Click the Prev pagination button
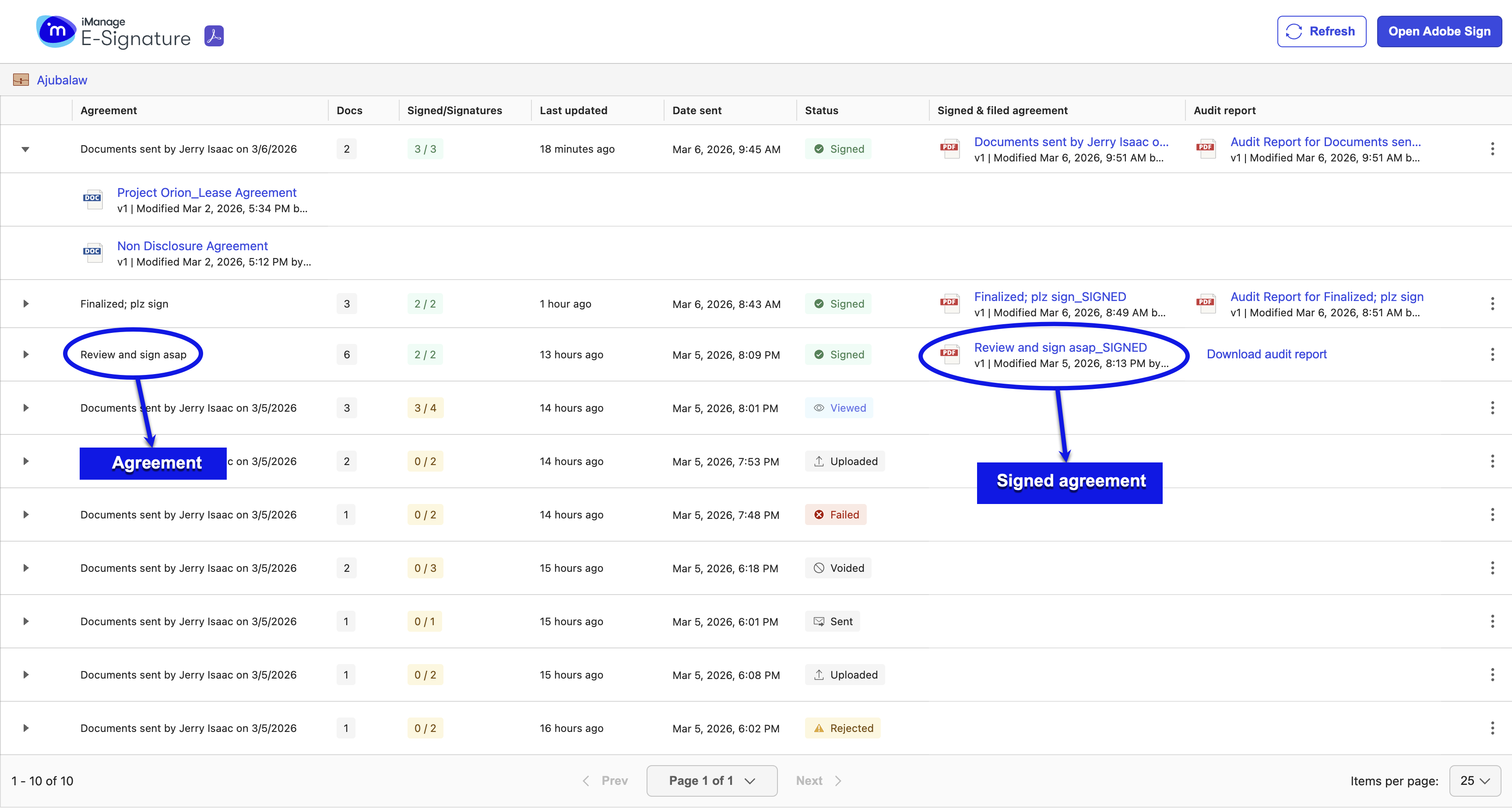1512x812 pixels. pos(605,781)
